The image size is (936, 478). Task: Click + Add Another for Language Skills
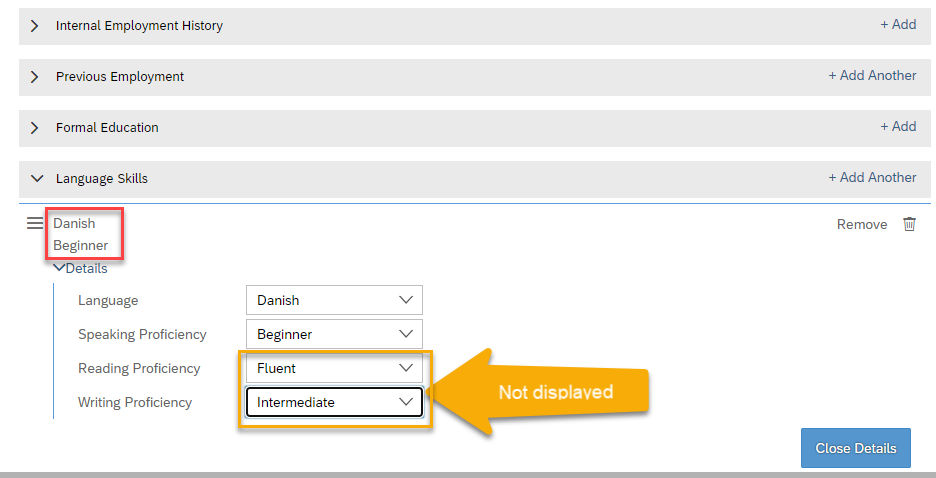(872, 177)
